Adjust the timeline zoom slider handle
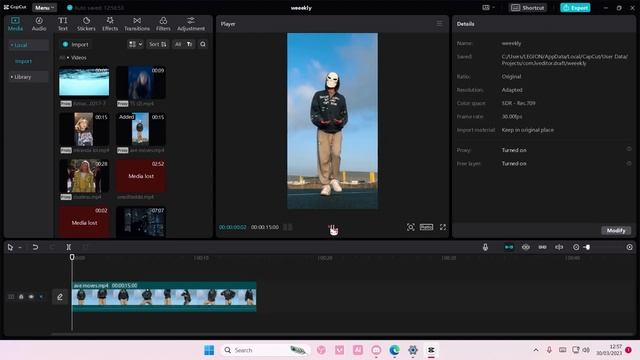The width and height of the screenshot is (640, 360). (x=587, y=247)
